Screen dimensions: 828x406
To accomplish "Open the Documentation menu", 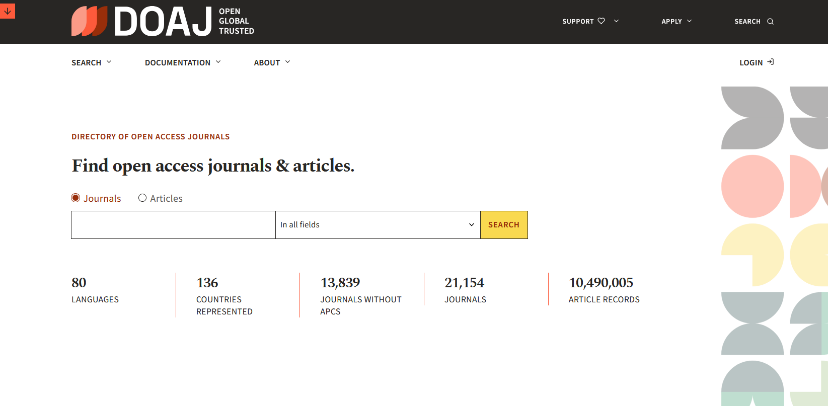I will pos(177,62).
